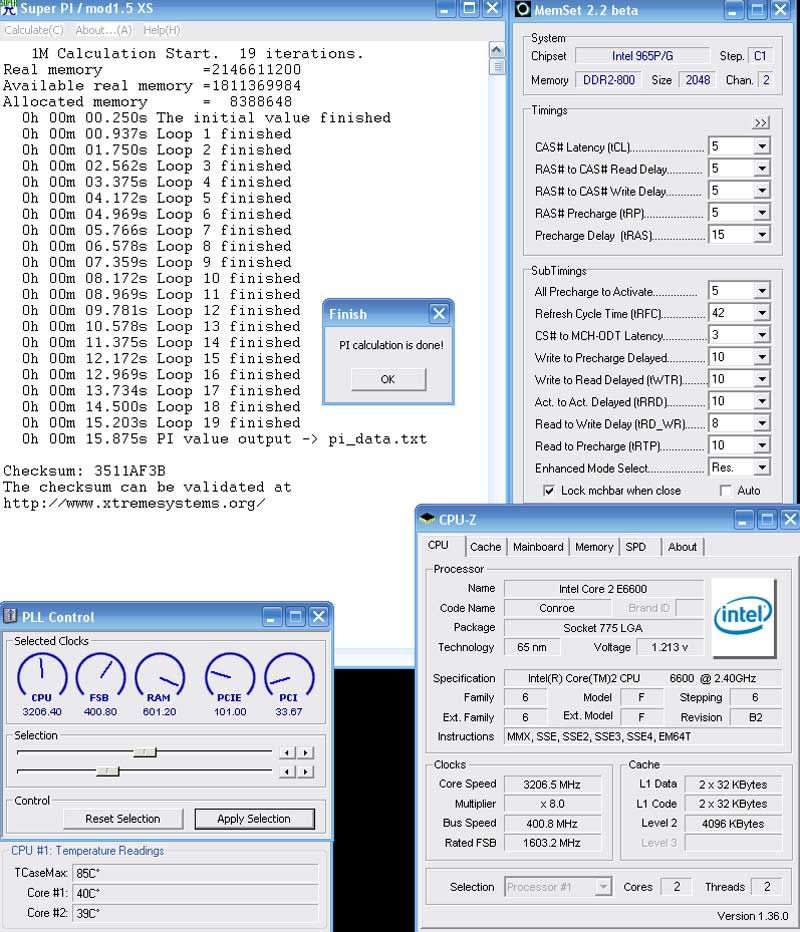This screenshot has height=932, width=800.
Task: Select the CPU tab in CPU-Z
Action: (439, 545)
